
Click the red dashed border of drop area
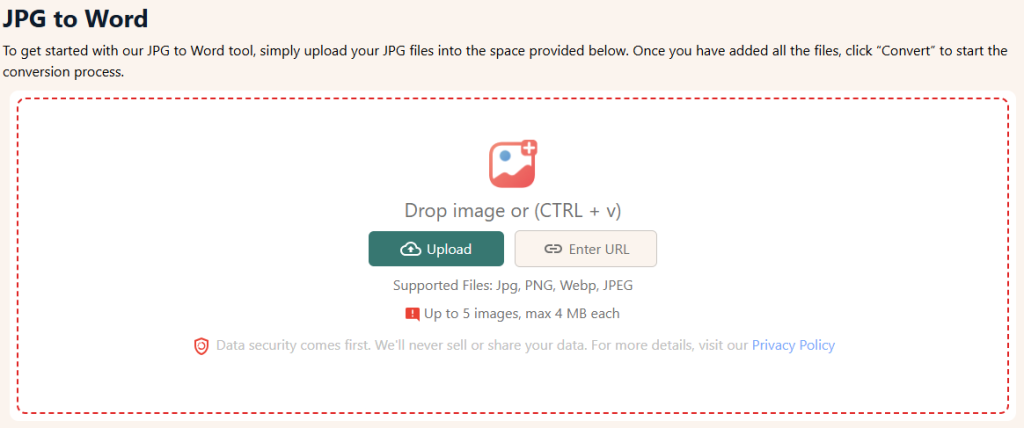513,99
